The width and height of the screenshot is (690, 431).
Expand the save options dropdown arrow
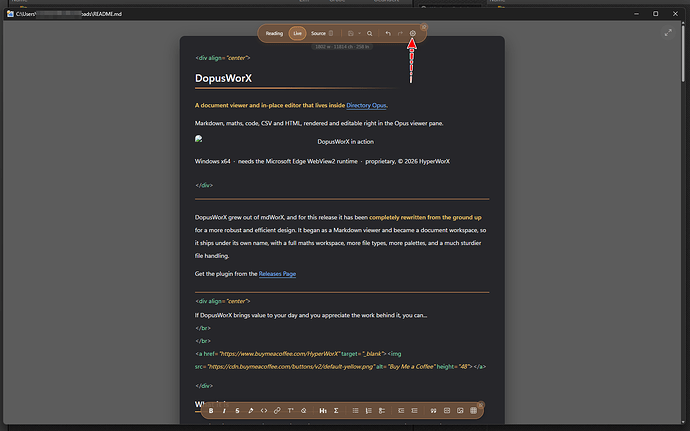click(359, 33)
